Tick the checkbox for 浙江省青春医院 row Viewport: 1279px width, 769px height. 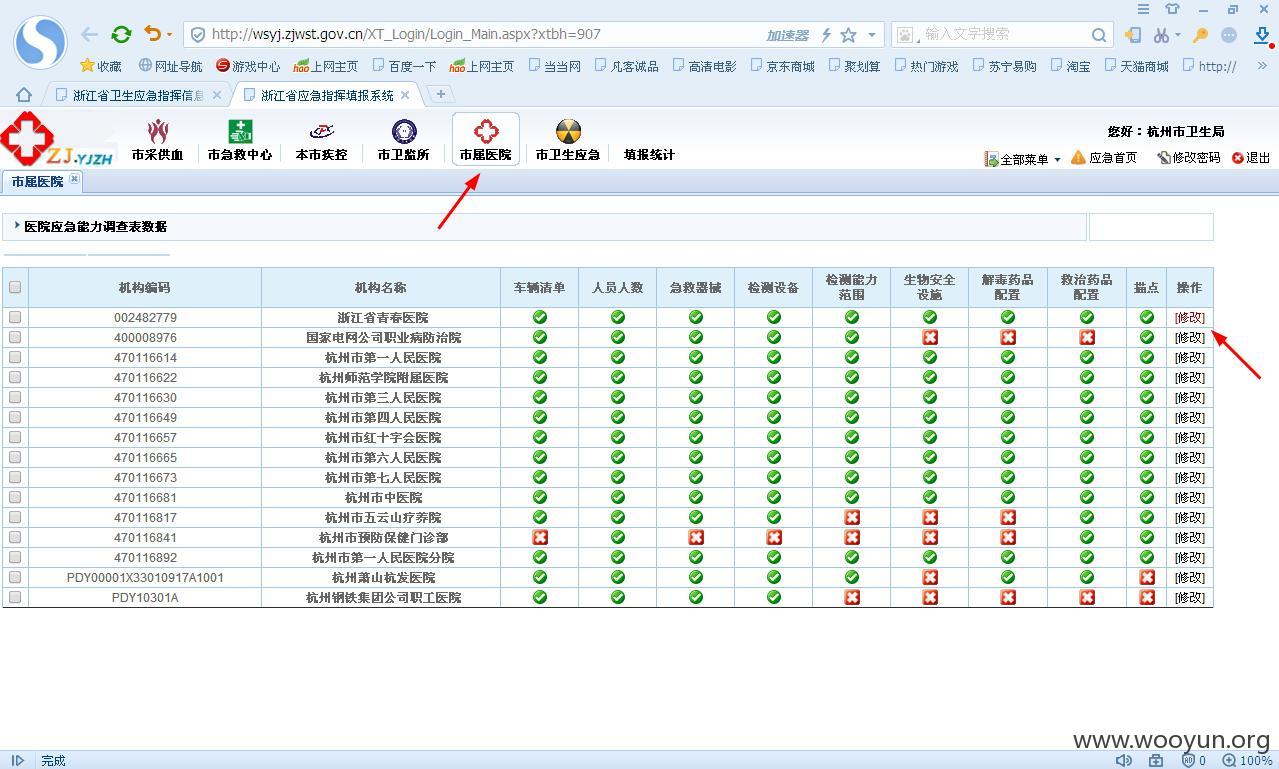click(15, 317)
